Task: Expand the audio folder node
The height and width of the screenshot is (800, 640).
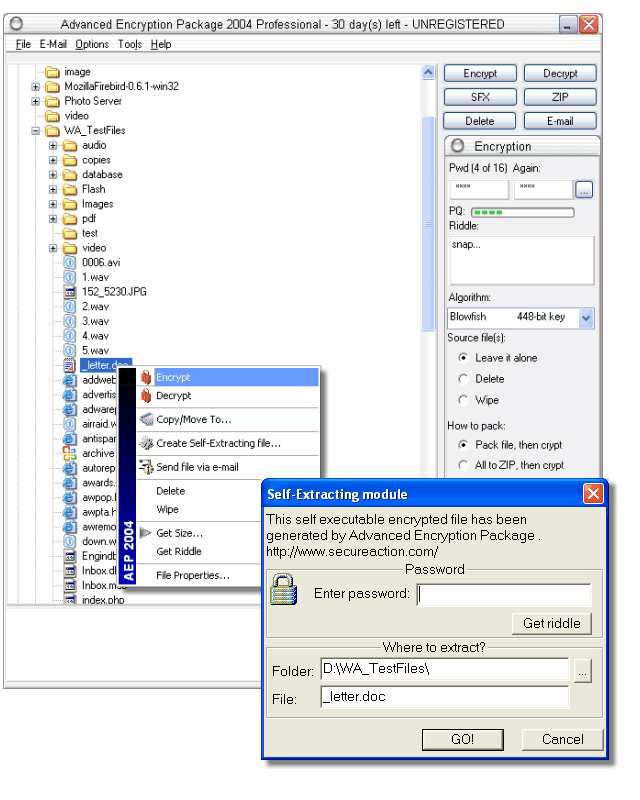Action: coord(53,145)
